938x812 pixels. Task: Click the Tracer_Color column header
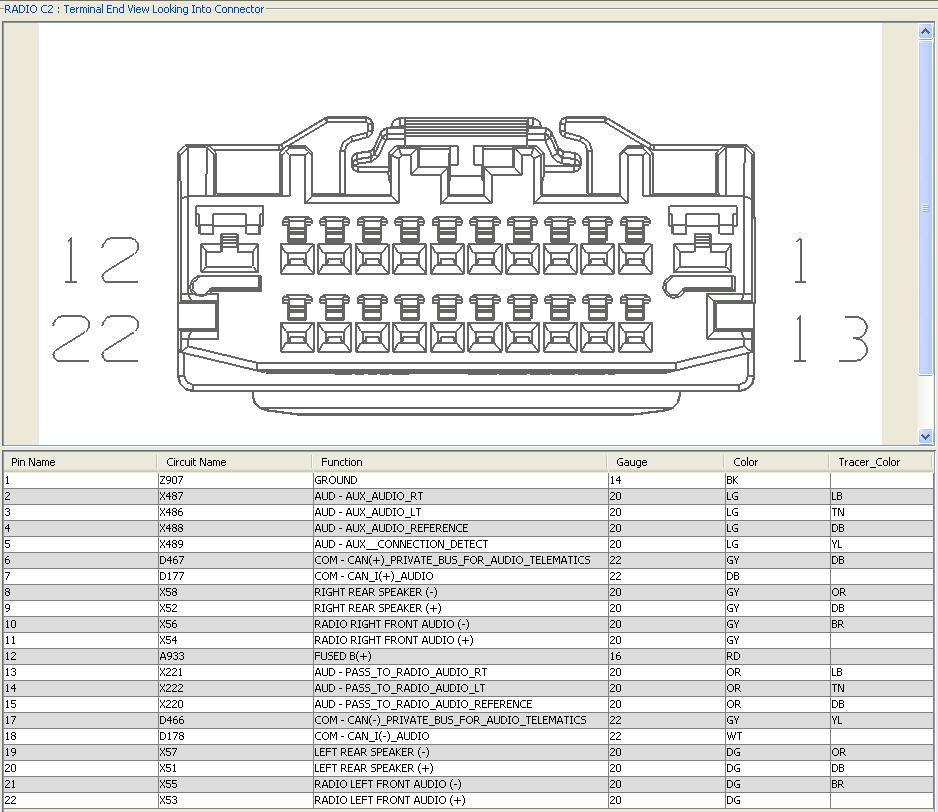coord(880,462)
